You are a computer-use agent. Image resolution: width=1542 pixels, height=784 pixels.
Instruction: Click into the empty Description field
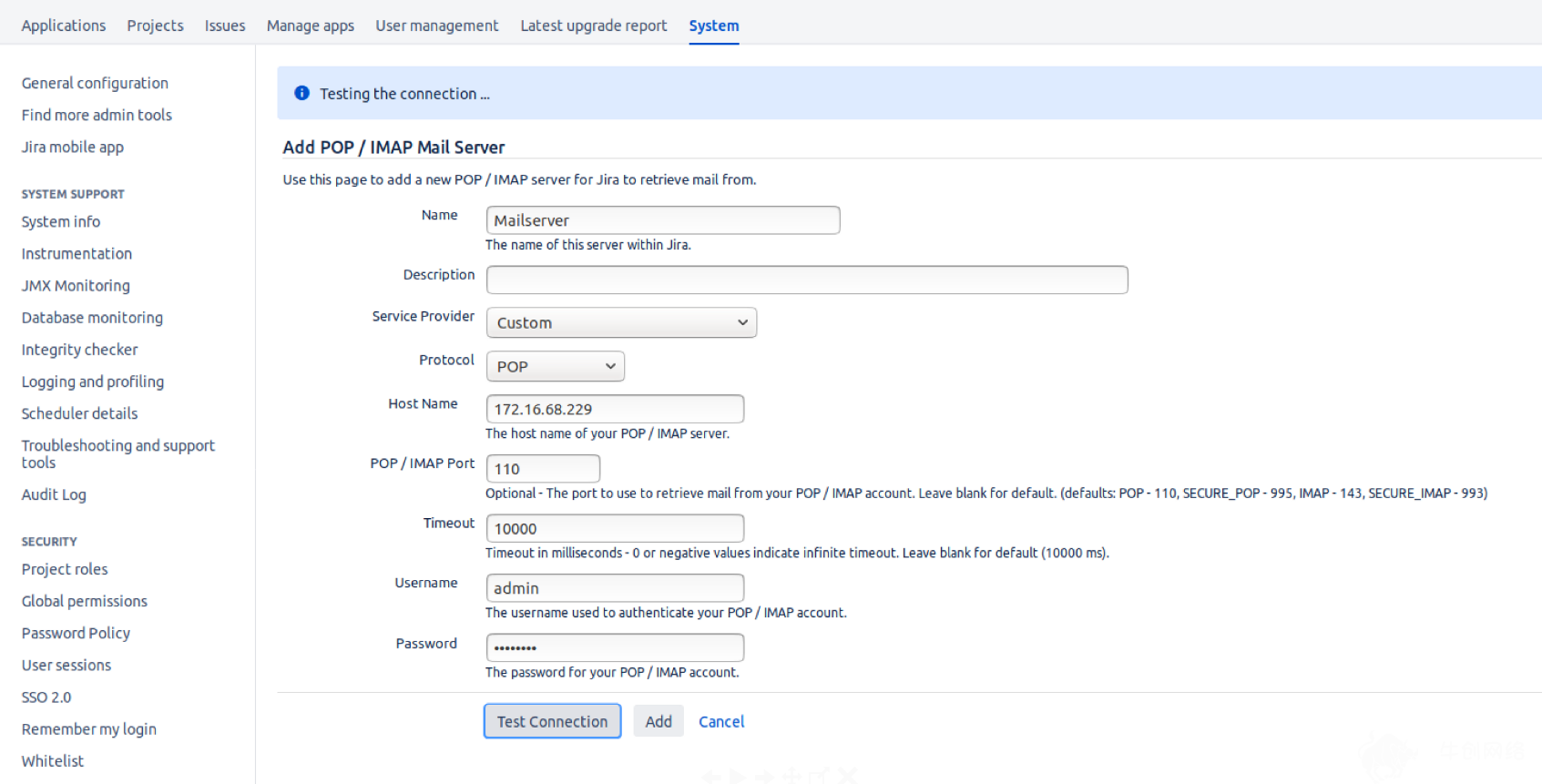point(807,280)
